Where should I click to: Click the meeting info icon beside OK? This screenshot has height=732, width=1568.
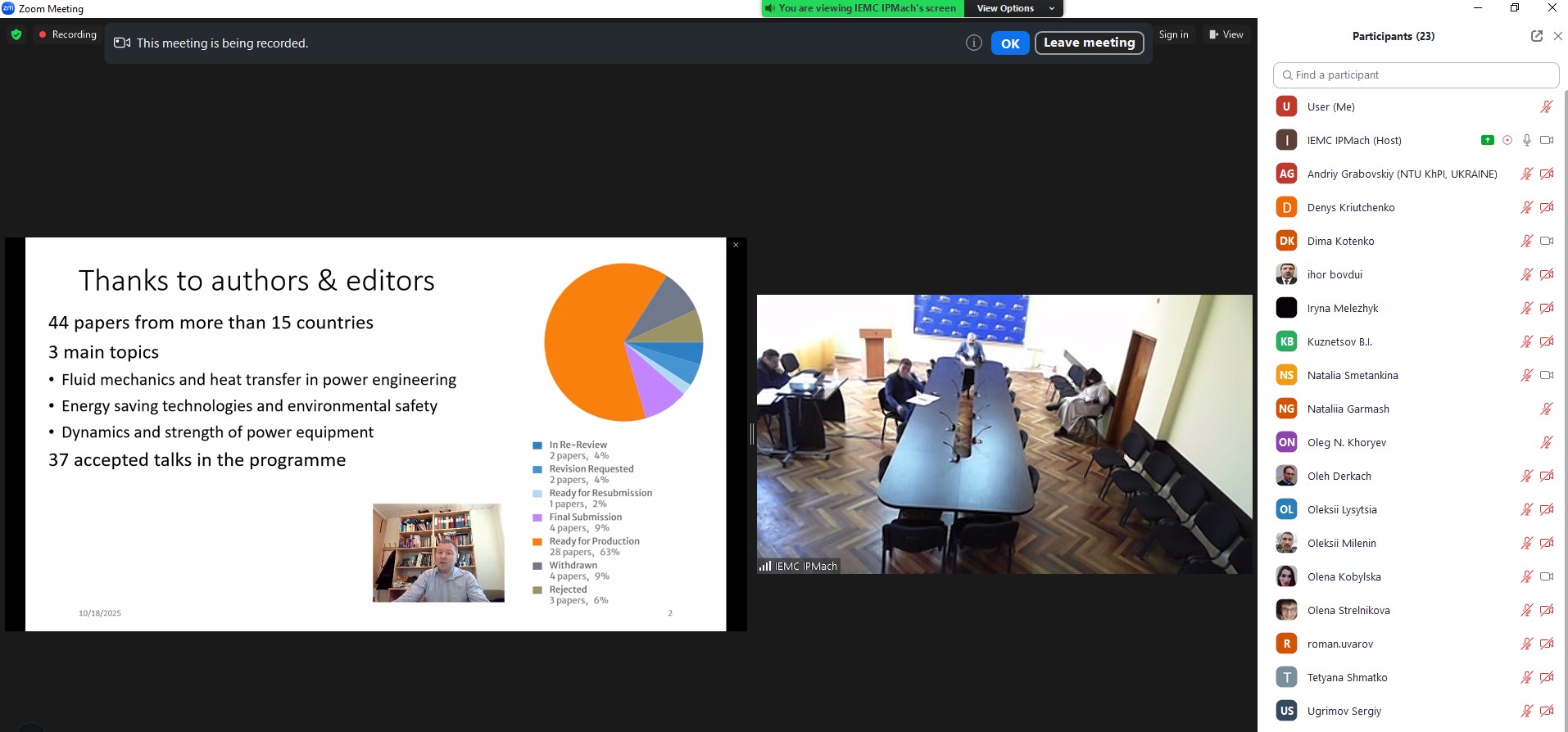point(973,43)
